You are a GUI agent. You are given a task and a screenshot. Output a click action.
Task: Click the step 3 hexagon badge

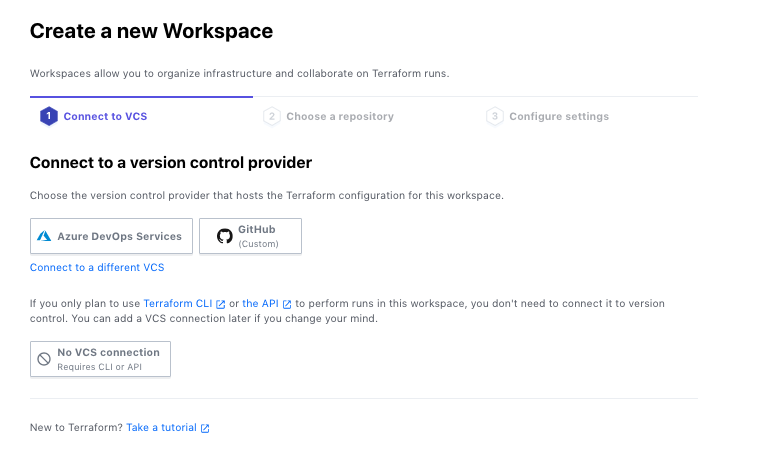coord(494,117)
